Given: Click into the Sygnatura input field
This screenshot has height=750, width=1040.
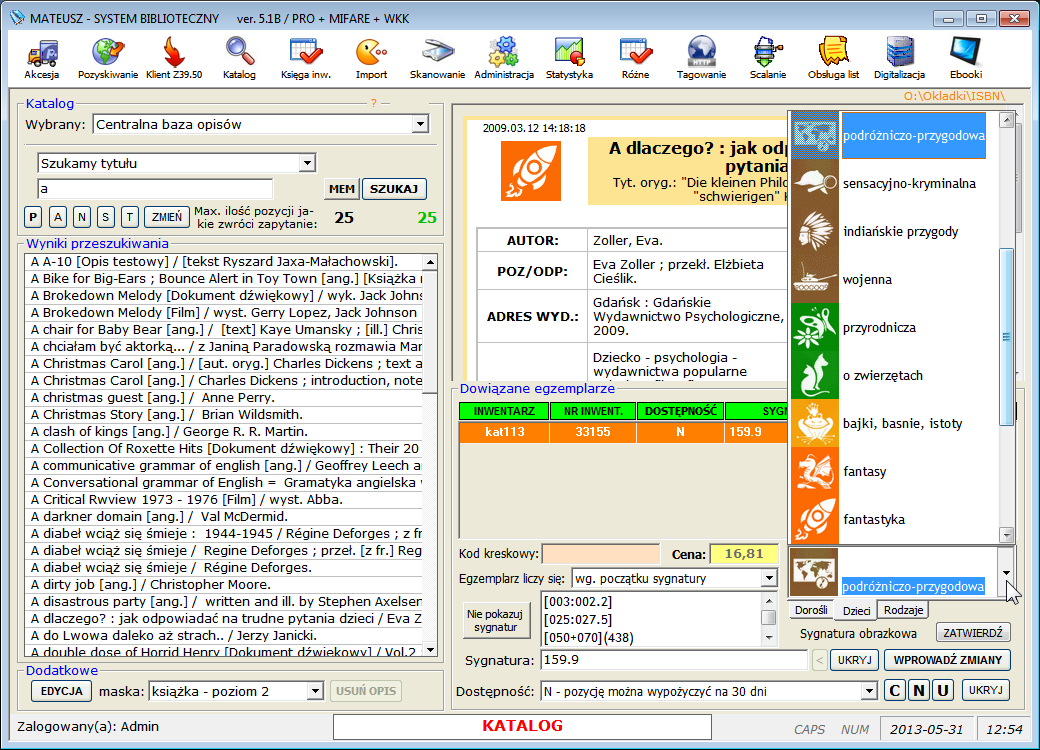Looking at the screenshot, I should [x=672, y=660].
